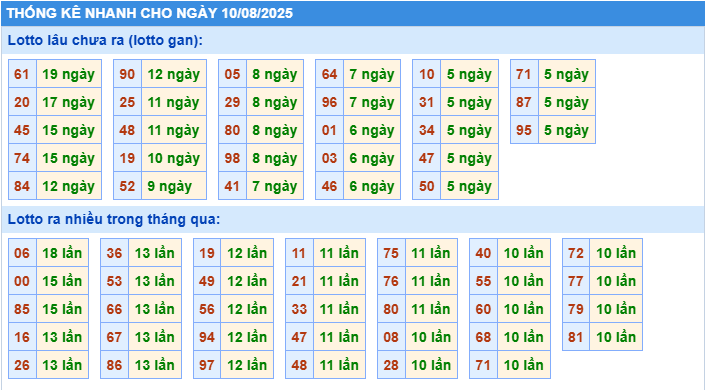
Task: Select the '5 ngày' cell beside number 31
Action: click(469, 102)
